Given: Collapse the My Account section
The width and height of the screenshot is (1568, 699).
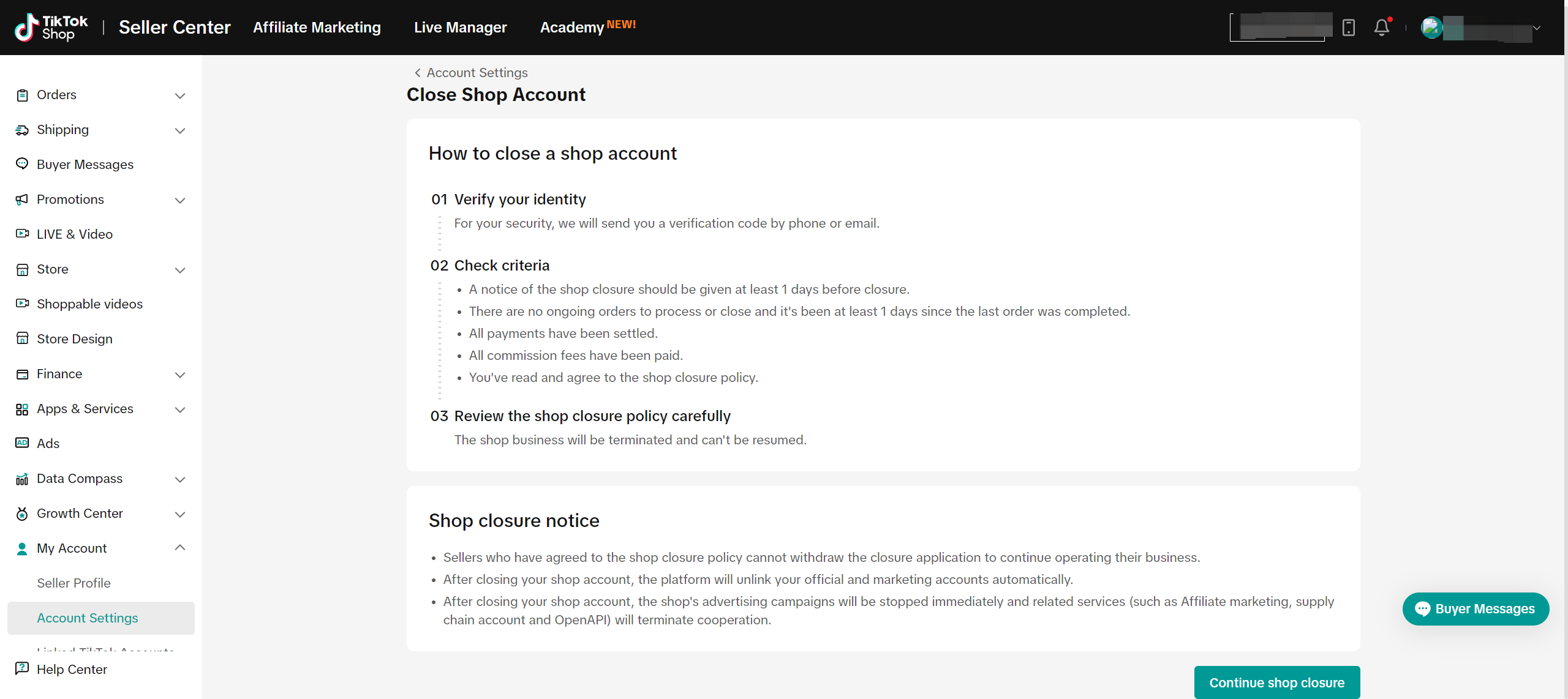Looking at the screenshot, I should [x=179, y=548].
